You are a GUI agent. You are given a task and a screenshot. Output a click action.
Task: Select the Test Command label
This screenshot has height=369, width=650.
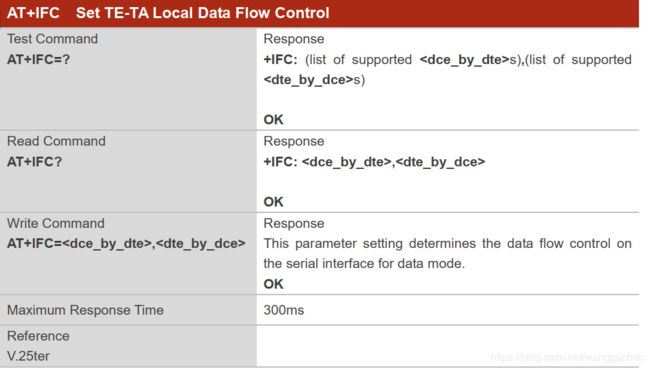click(x=53, y=39)
